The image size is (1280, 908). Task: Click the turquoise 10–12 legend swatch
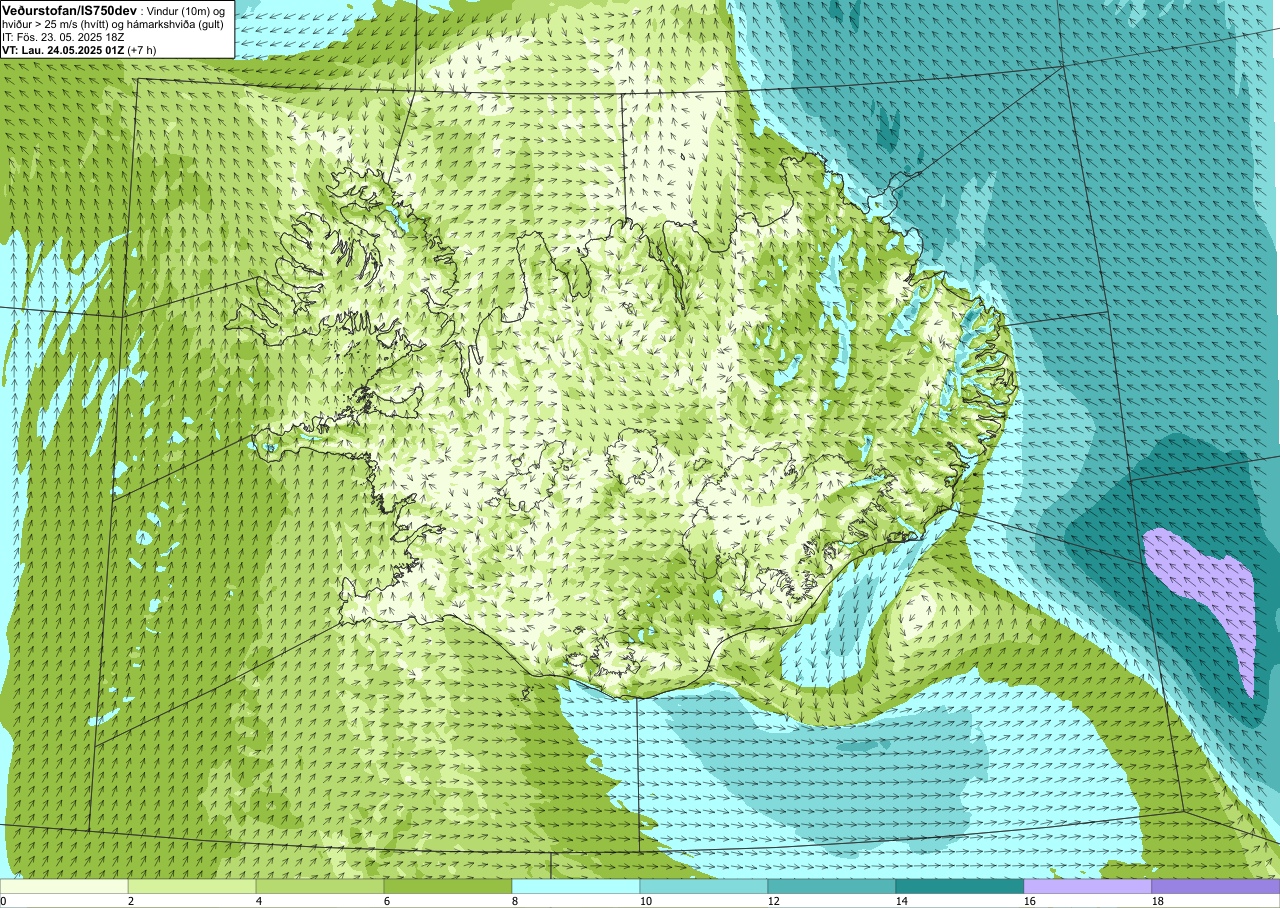pyautogui.click(x=704, y=886)
